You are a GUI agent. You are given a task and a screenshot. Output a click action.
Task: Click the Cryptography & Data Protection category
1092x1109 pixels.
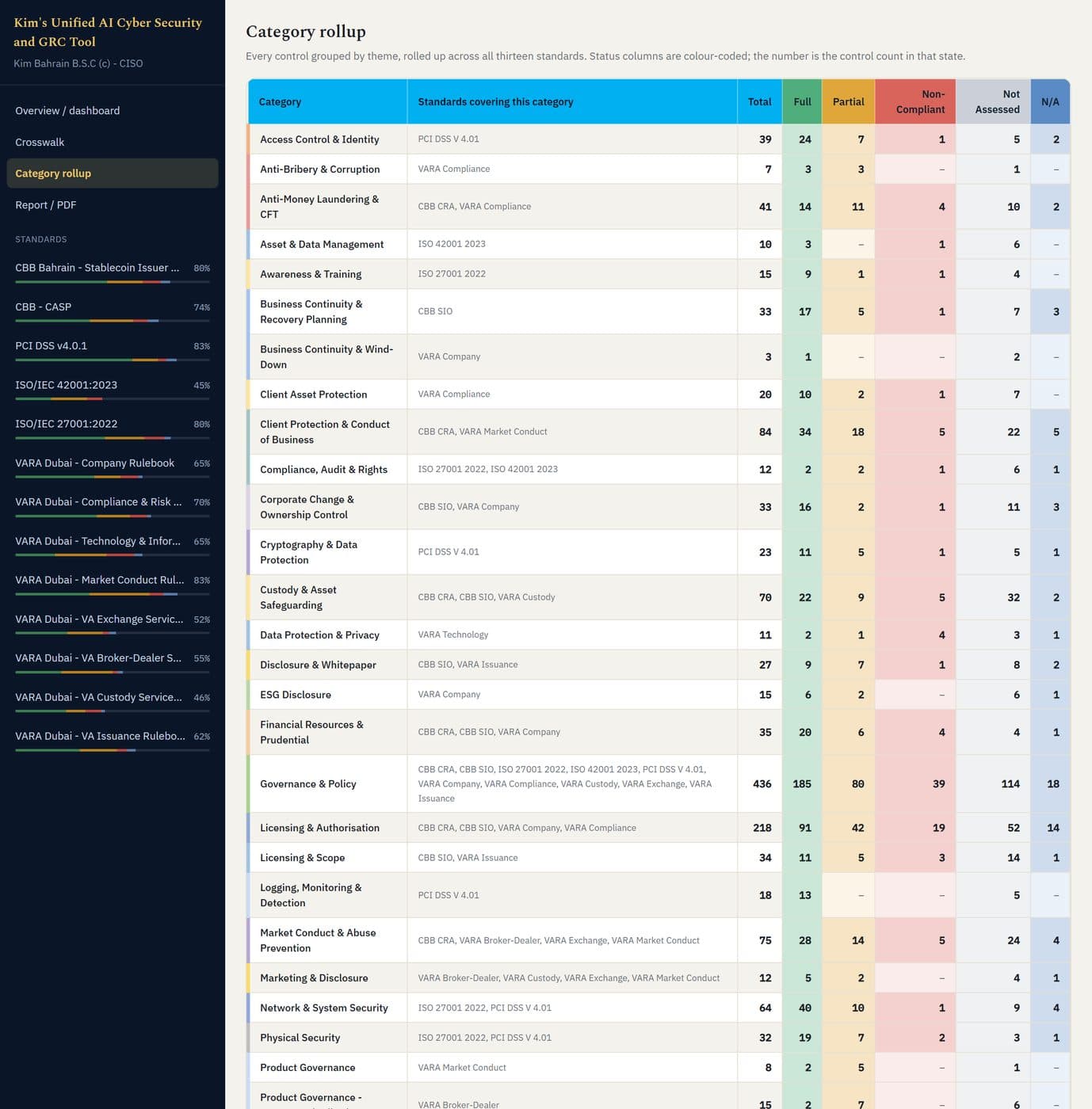pyautogui.click(x=309, y=552)
